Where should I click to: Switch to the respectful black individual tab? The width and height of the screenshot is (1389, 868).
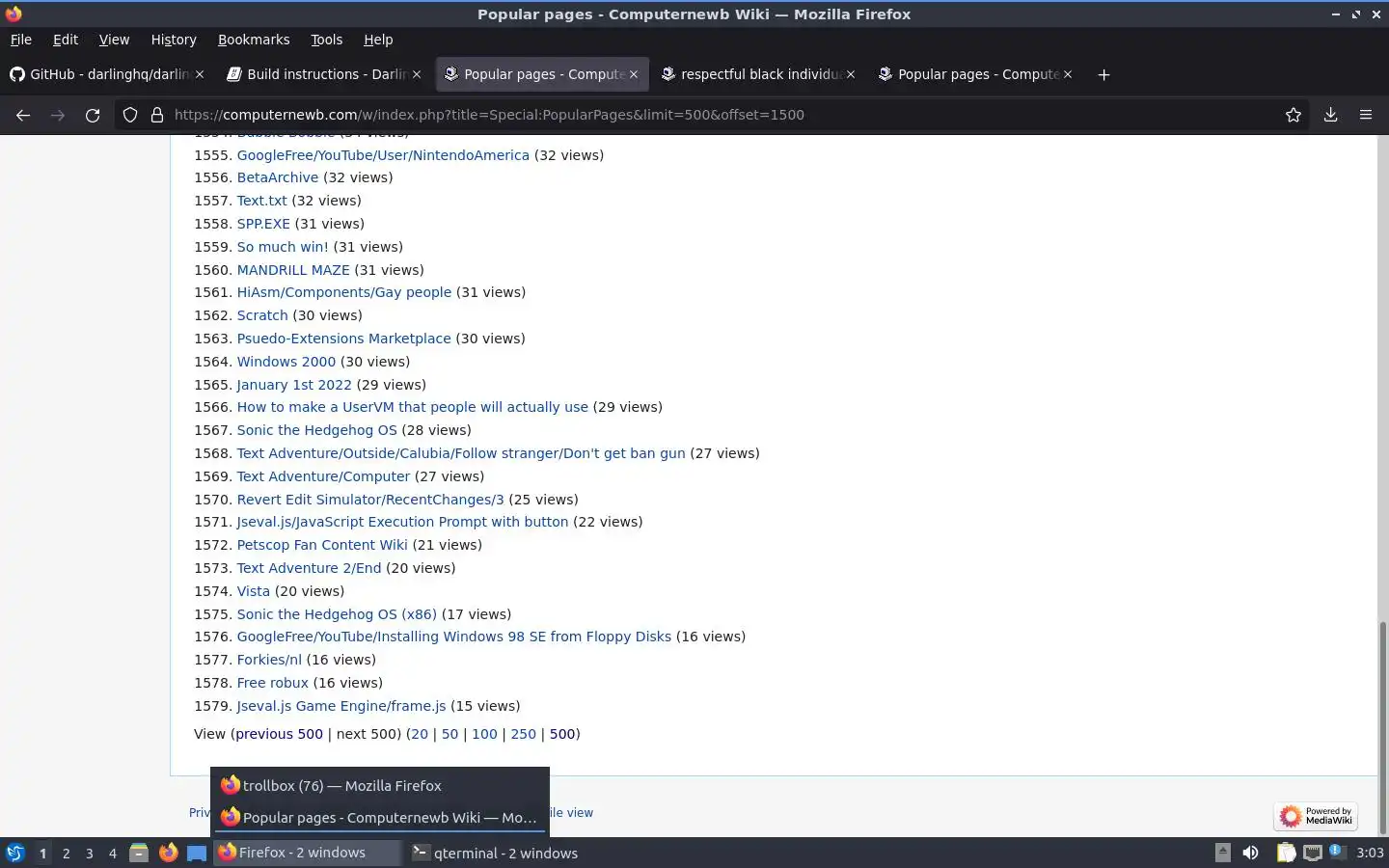(x=758, y=74)
